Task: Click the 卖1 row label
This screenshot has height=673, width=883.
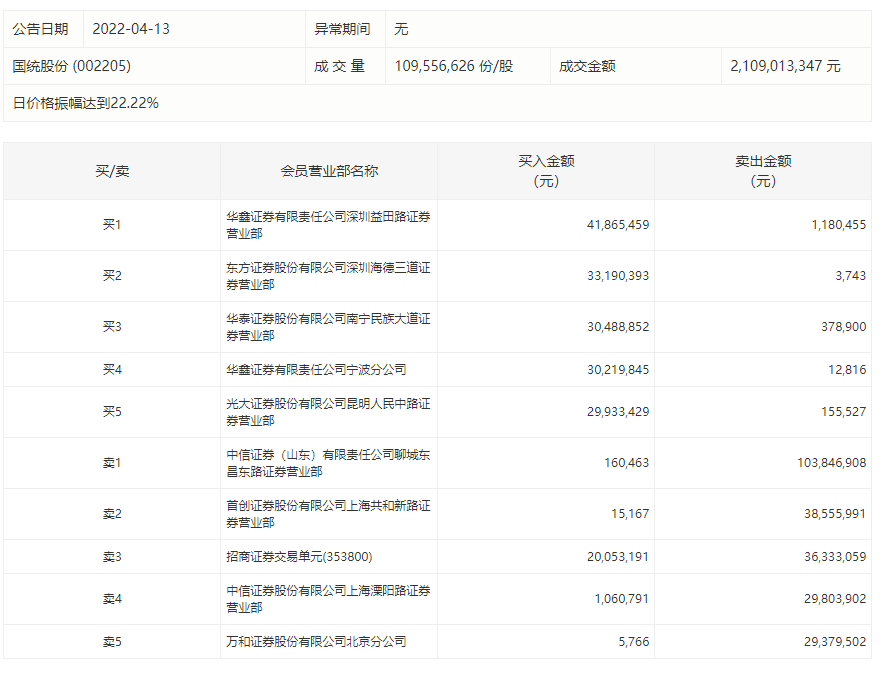Action: tap(111, 462)
